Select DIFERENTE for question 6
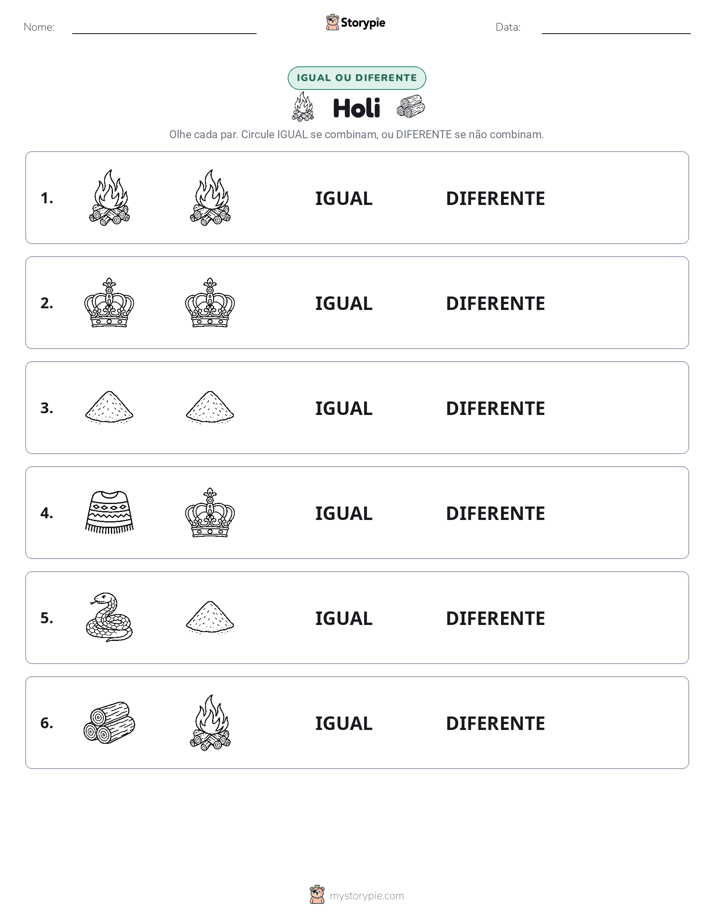 click(x=495, y=724)
